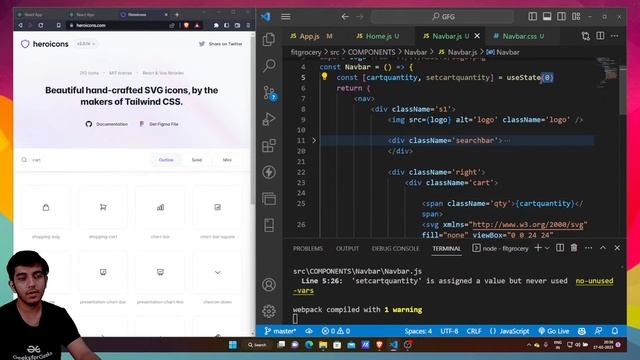
Task: Open File Explorer from the taskbar
Action: coord(323,345)
